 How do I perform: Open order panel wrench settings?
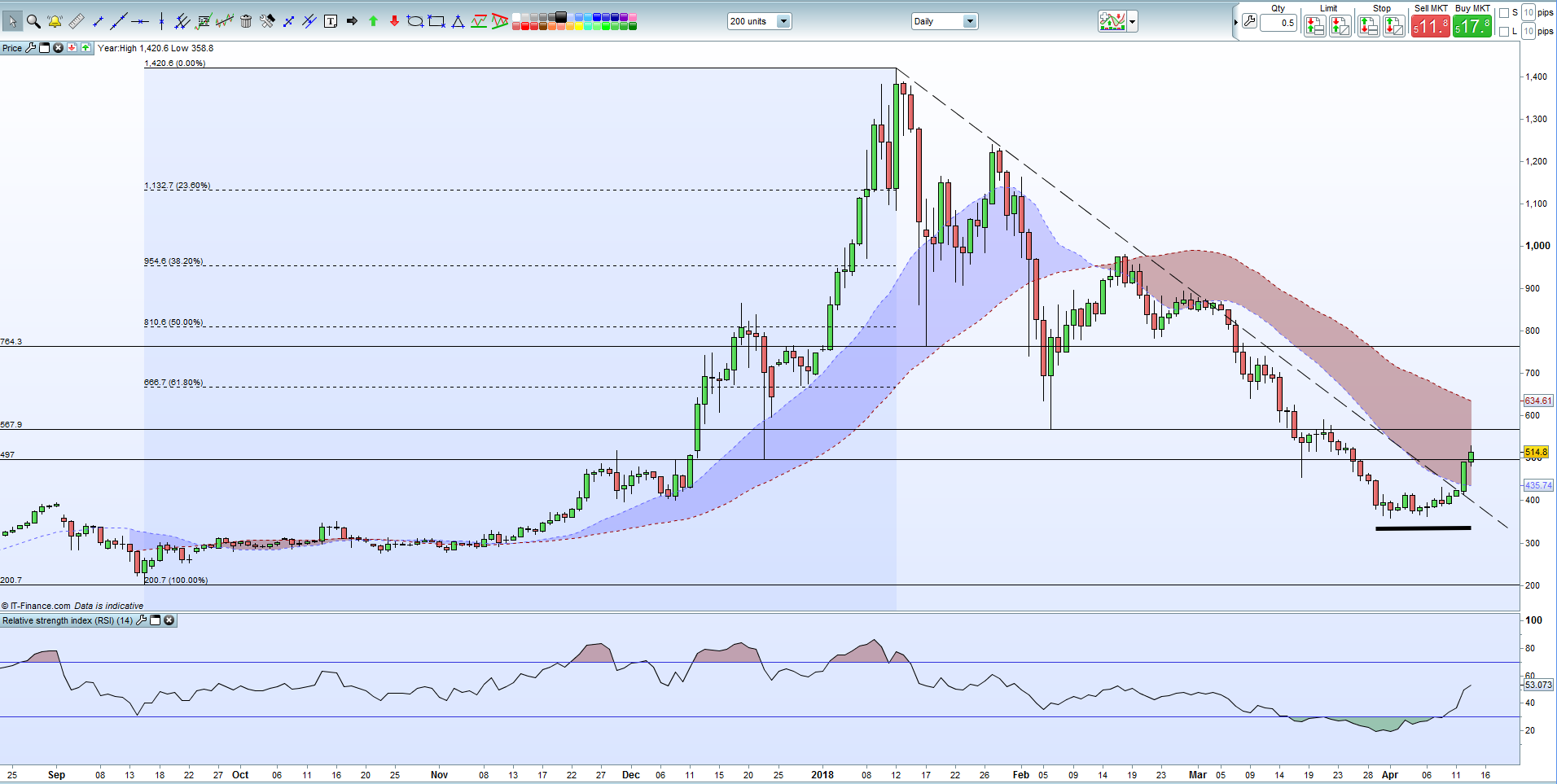pyautogui.click(x=1249, y=22)
